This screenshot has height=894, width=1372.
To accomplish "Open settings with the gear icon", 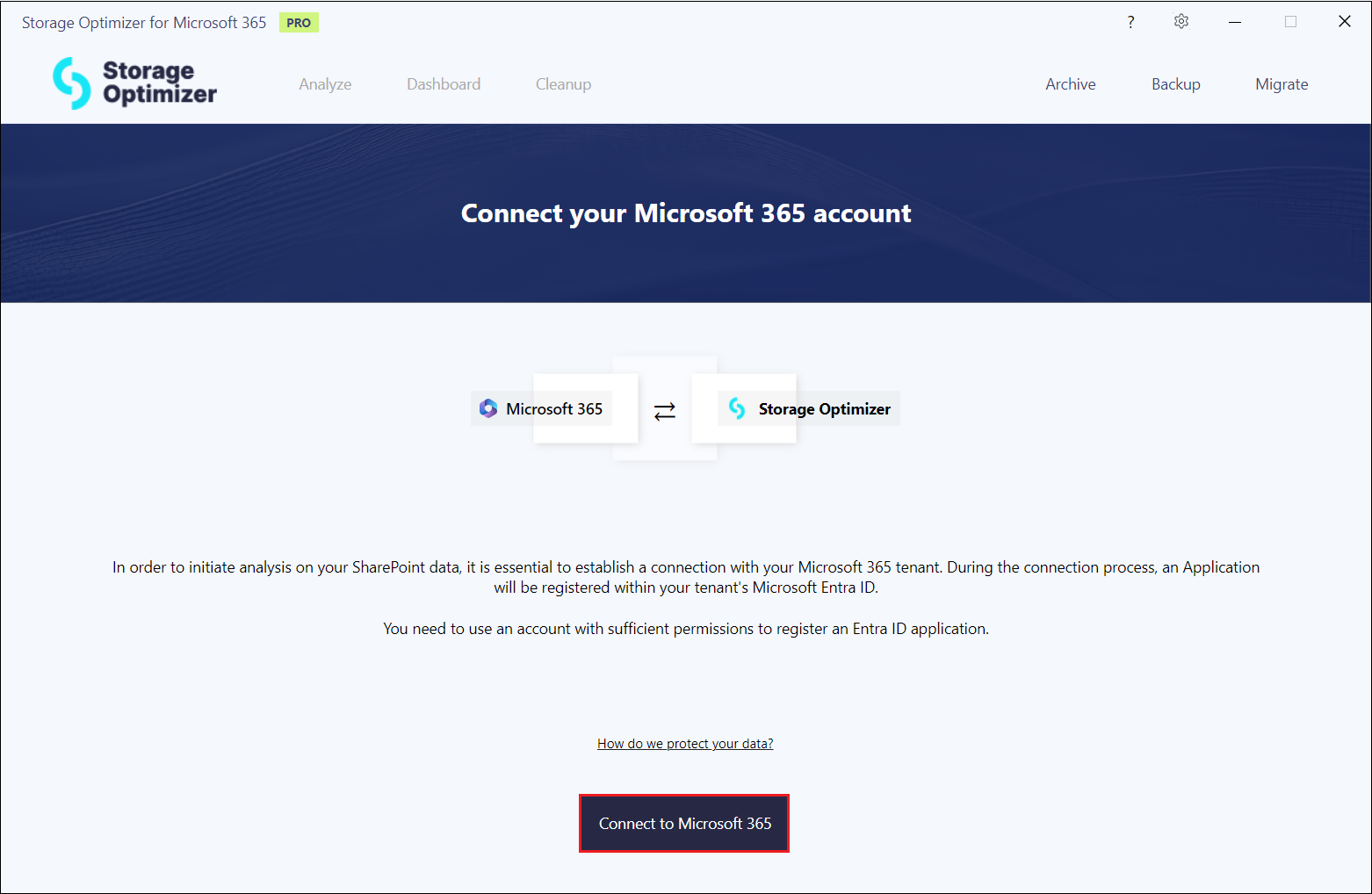I will coord(1181,22).
